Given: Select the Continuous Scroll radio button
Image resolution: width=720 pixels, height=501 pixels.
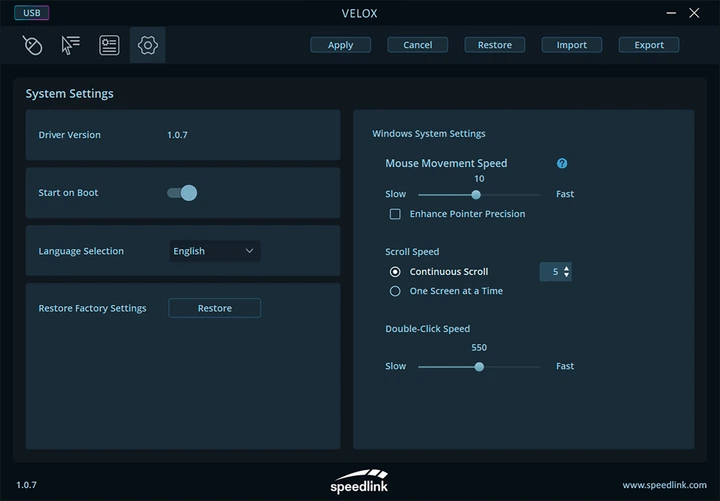Looking at the screenshot, I should (x=395, y=271).
